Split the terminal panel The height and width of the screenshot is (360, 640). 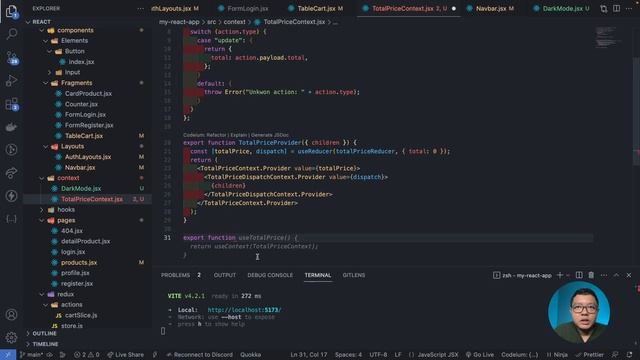pyautogui.click(x=579, y=275)
